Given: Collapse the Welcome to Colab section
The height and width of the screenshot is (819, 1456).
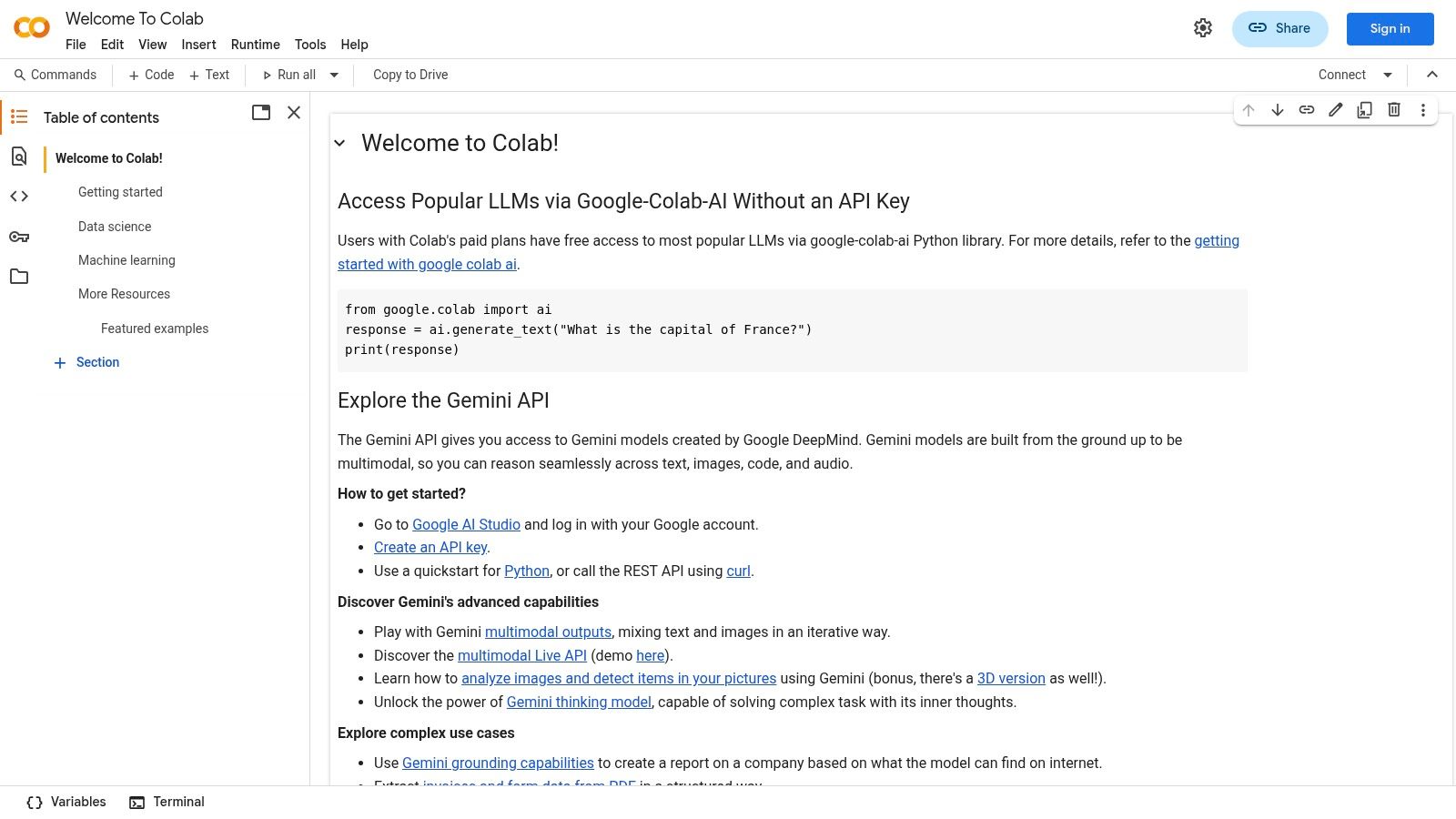Looking at the screenshot, I should tap(340, 143).
